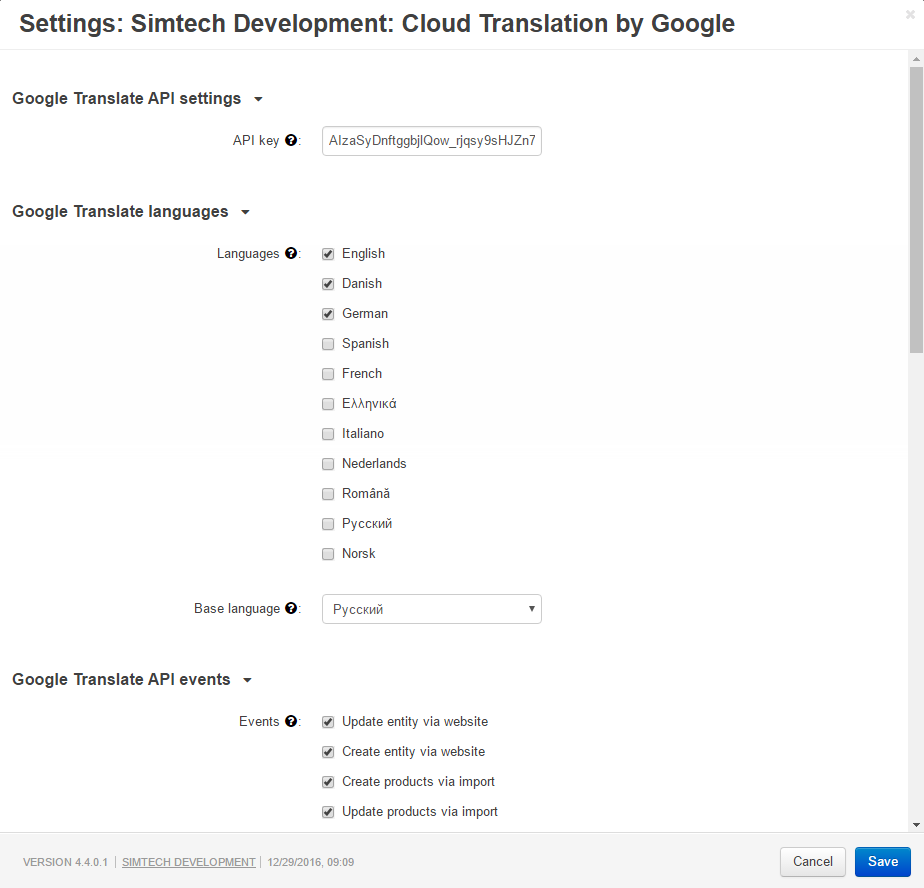Uncheck Create products via import event

point(328,782)
